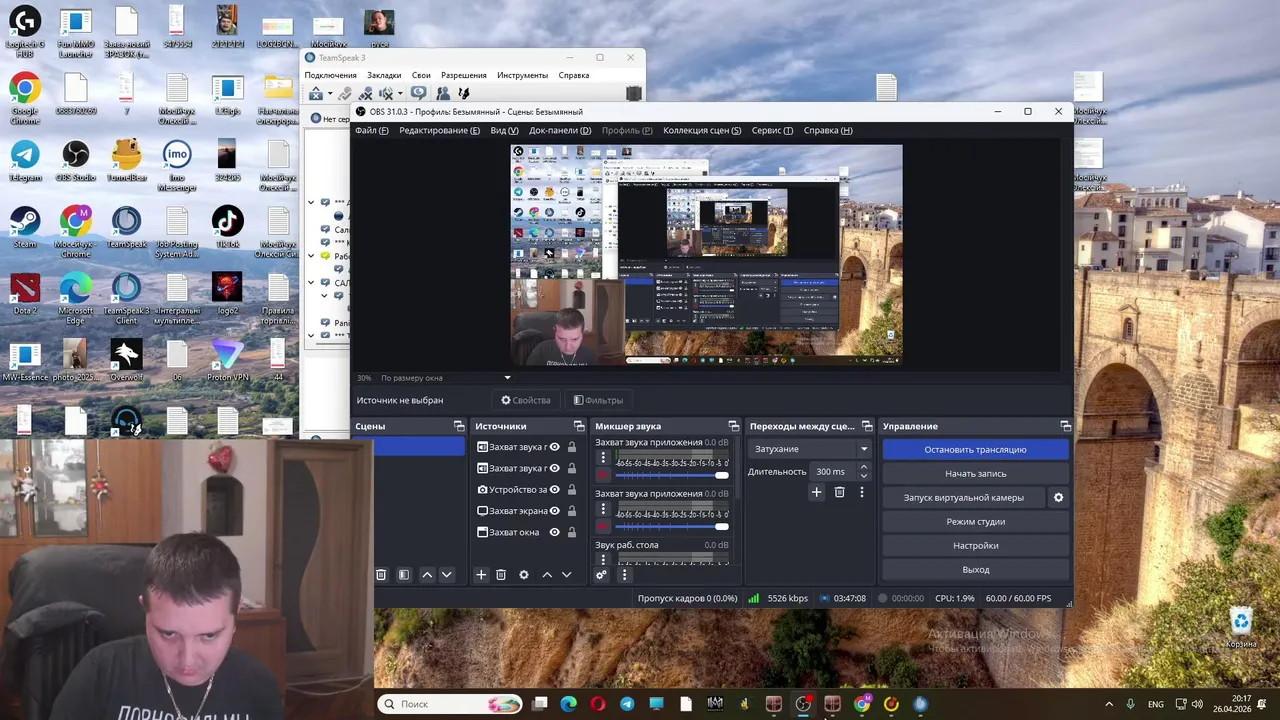The width and height of the screenshot is (1280, 720).
Task: Open source properties gear in Источники panel
Action: click(523, 575)
